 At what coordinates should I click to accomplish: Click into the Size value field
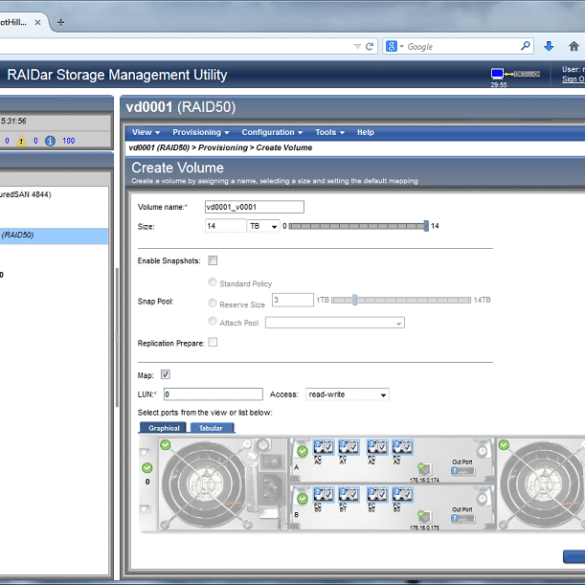coord(225,226)
